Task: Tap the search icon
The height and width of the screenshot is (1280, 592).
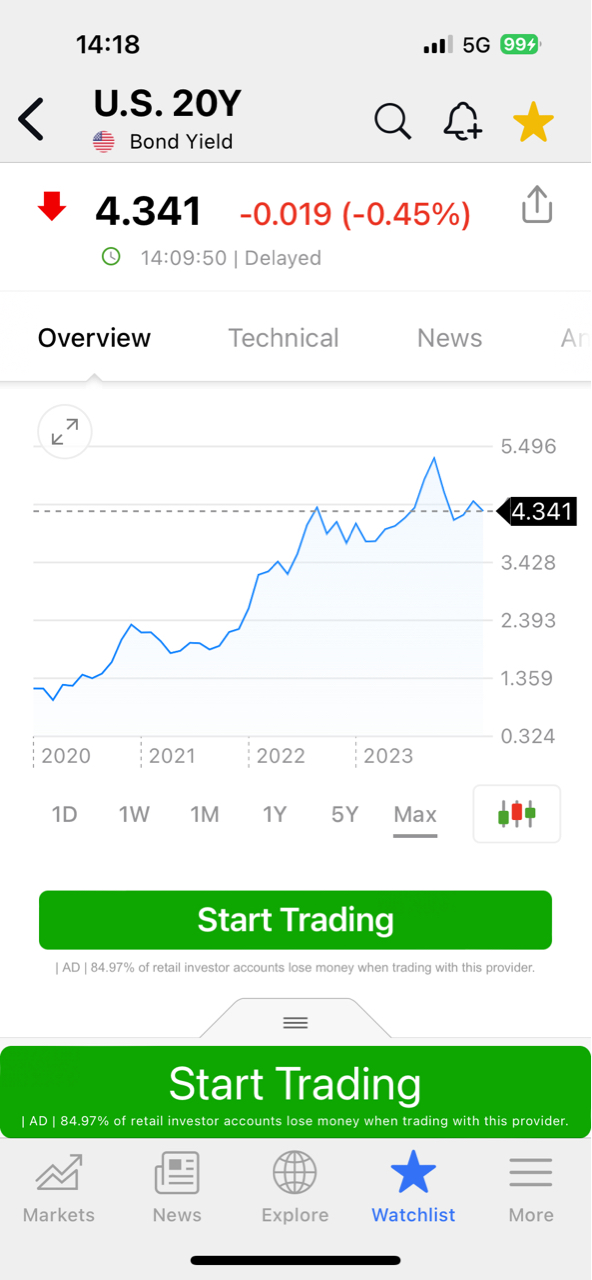Action: (x=392, y=120)
